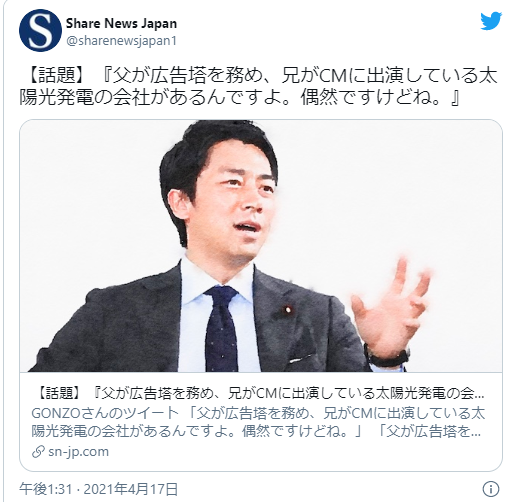
Task: Click the tweet body text about 太陽光発電の会社
Action: (258, 87)
